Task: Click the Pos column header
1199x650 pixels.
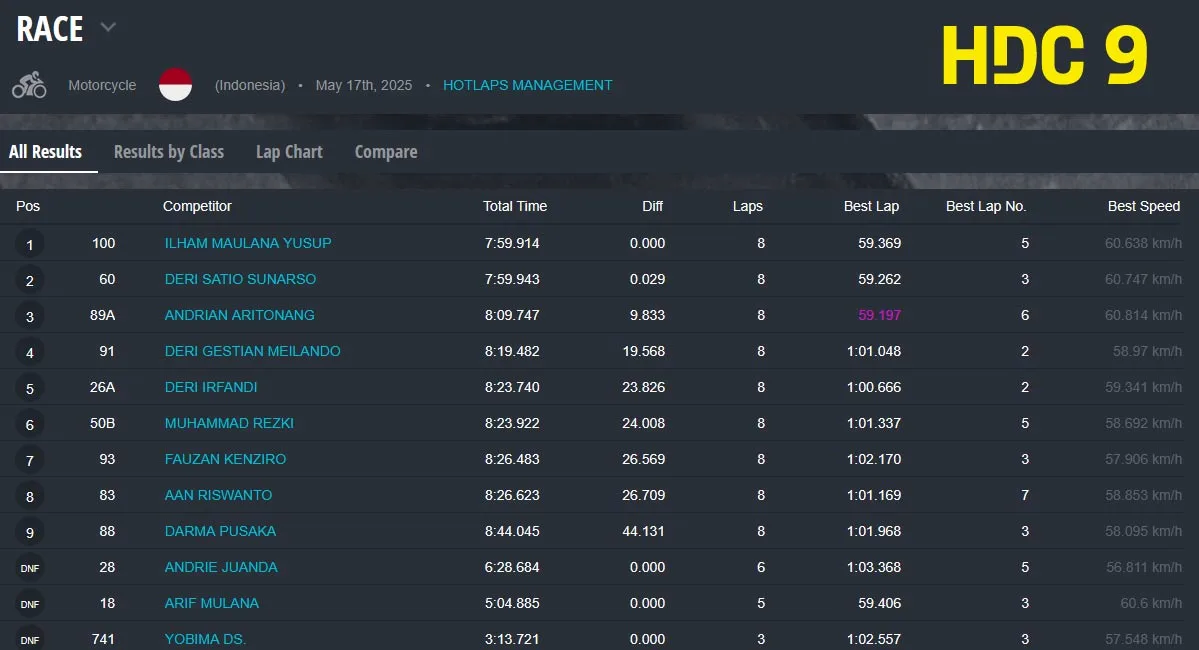Action: tap(28, 206)
